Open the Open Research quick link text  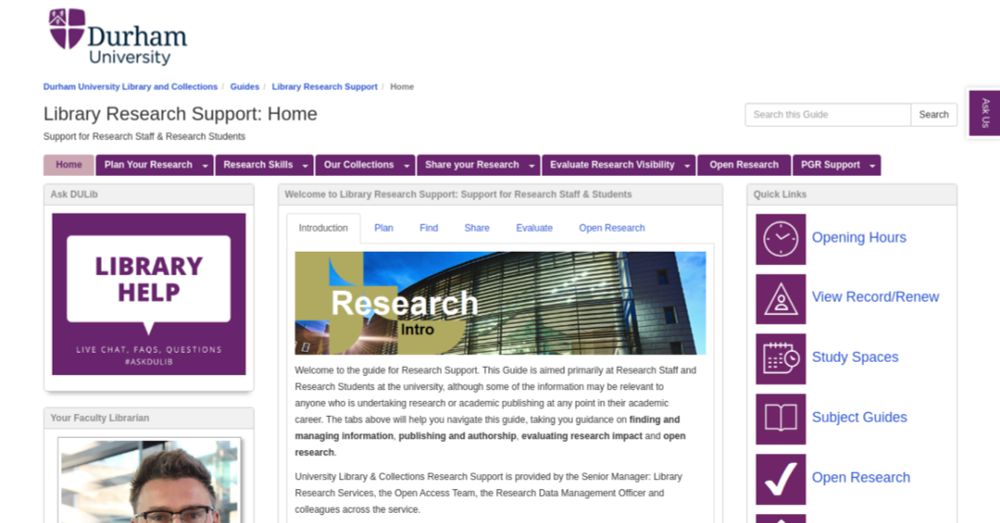pyautogui.click(x=860, y=478)
